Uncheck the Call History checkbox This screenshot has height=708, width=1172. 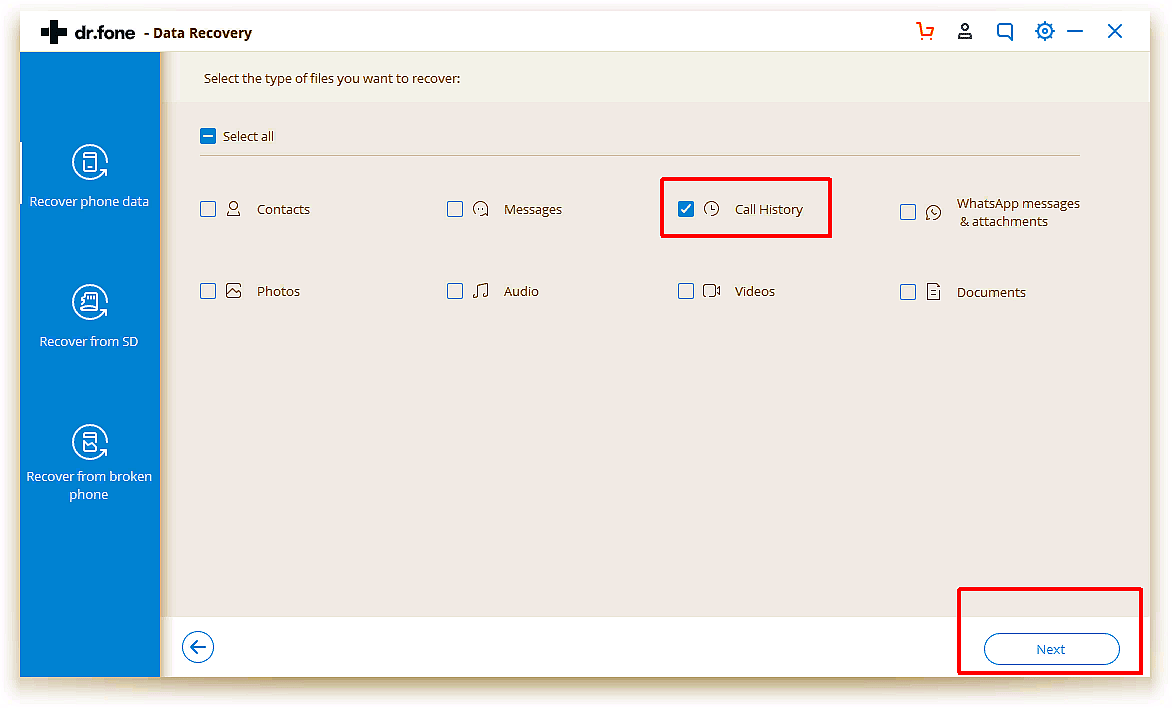tap(686, 209)
